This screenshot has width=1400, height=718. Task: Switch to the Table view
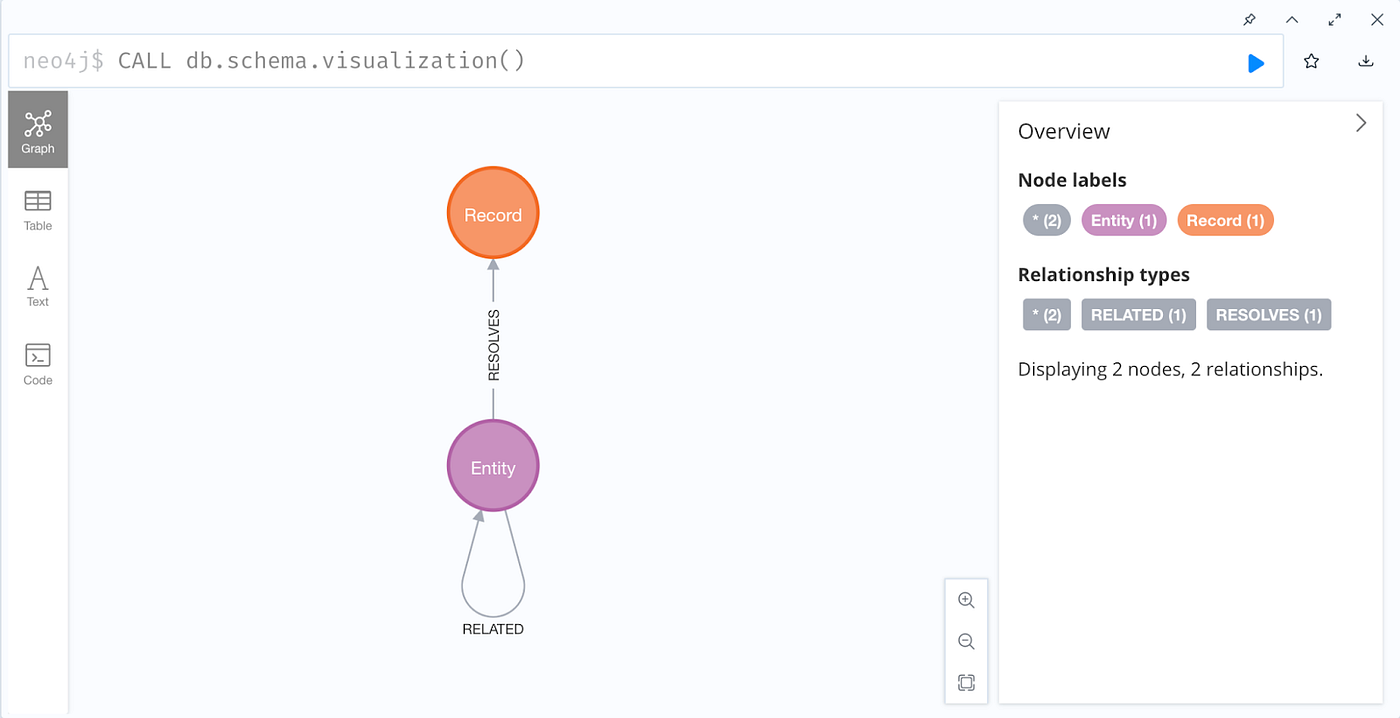coord(38,210)
